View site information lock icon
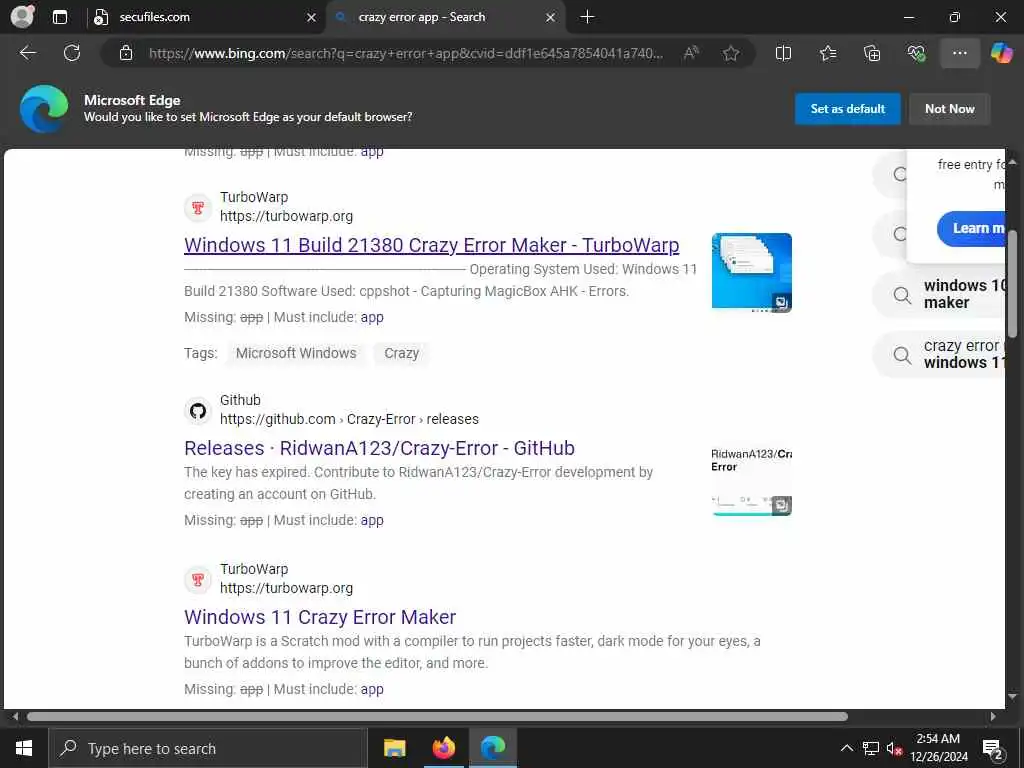Viewport: 1024px width, 768px height. pyautogui.click(x=126, y=53)
